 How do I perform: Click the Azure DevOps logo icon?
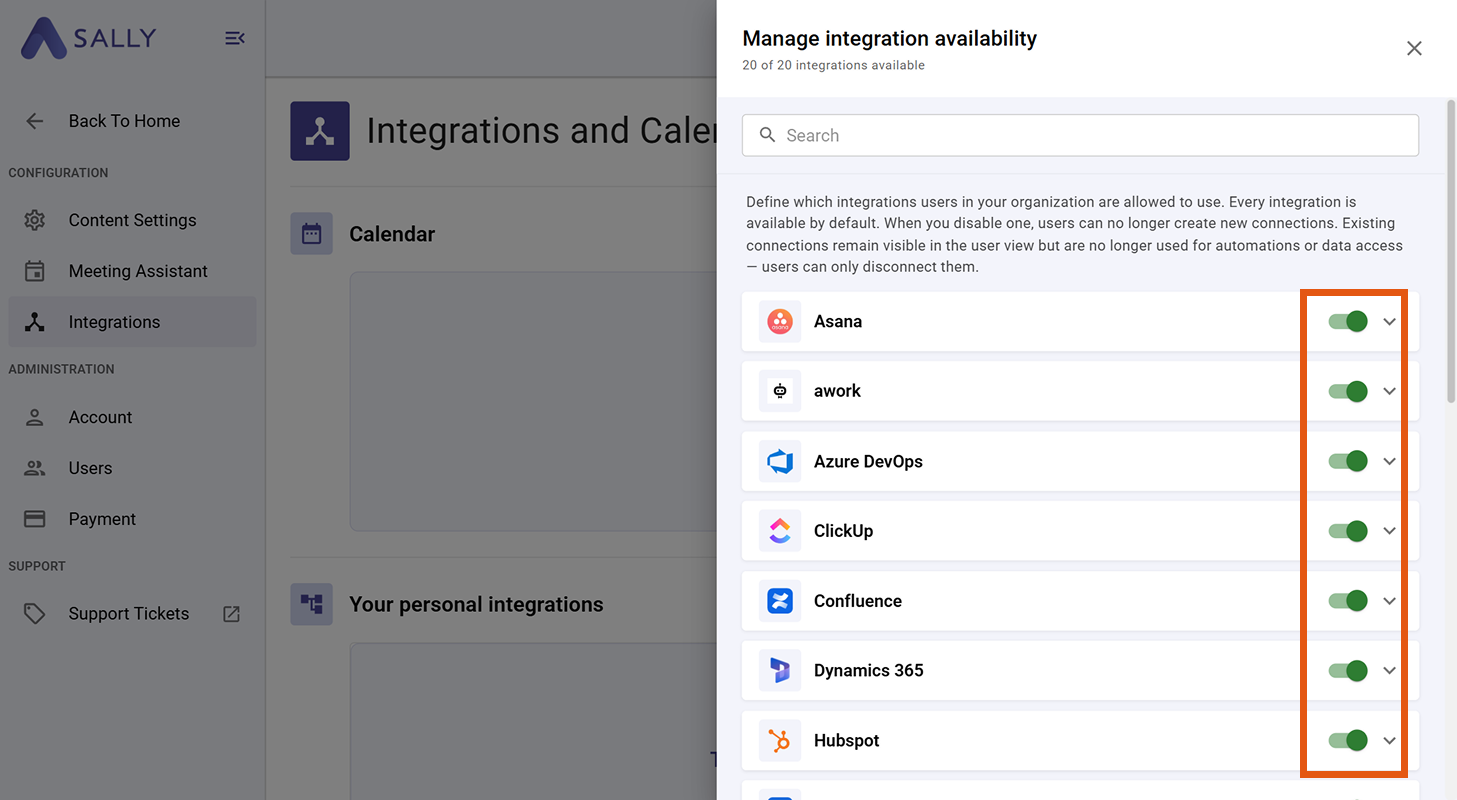click(779, 462)
